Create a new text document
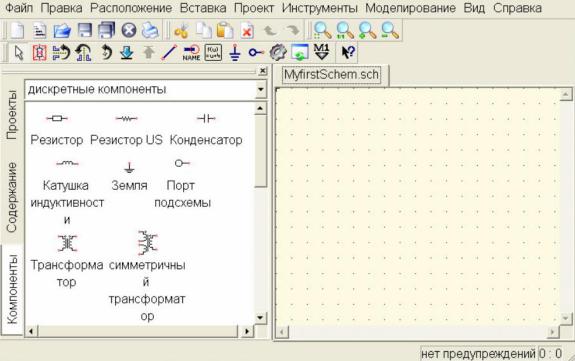 [39, 30]
